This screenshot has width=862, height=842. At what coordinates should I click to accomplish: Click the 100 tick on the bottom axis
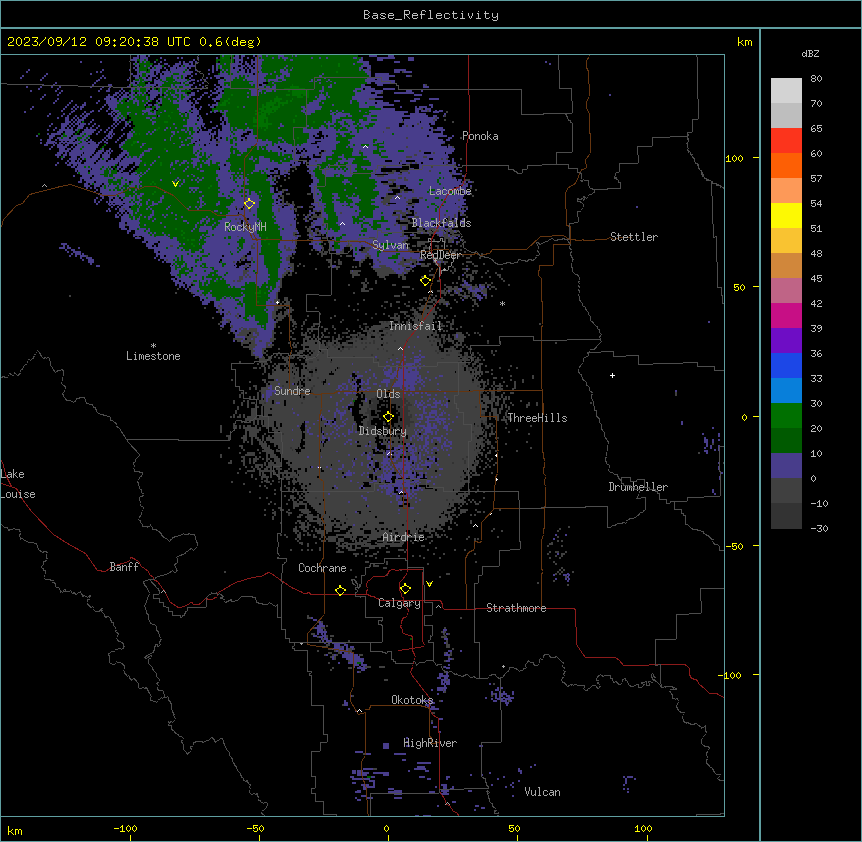(x=643, y=828)
